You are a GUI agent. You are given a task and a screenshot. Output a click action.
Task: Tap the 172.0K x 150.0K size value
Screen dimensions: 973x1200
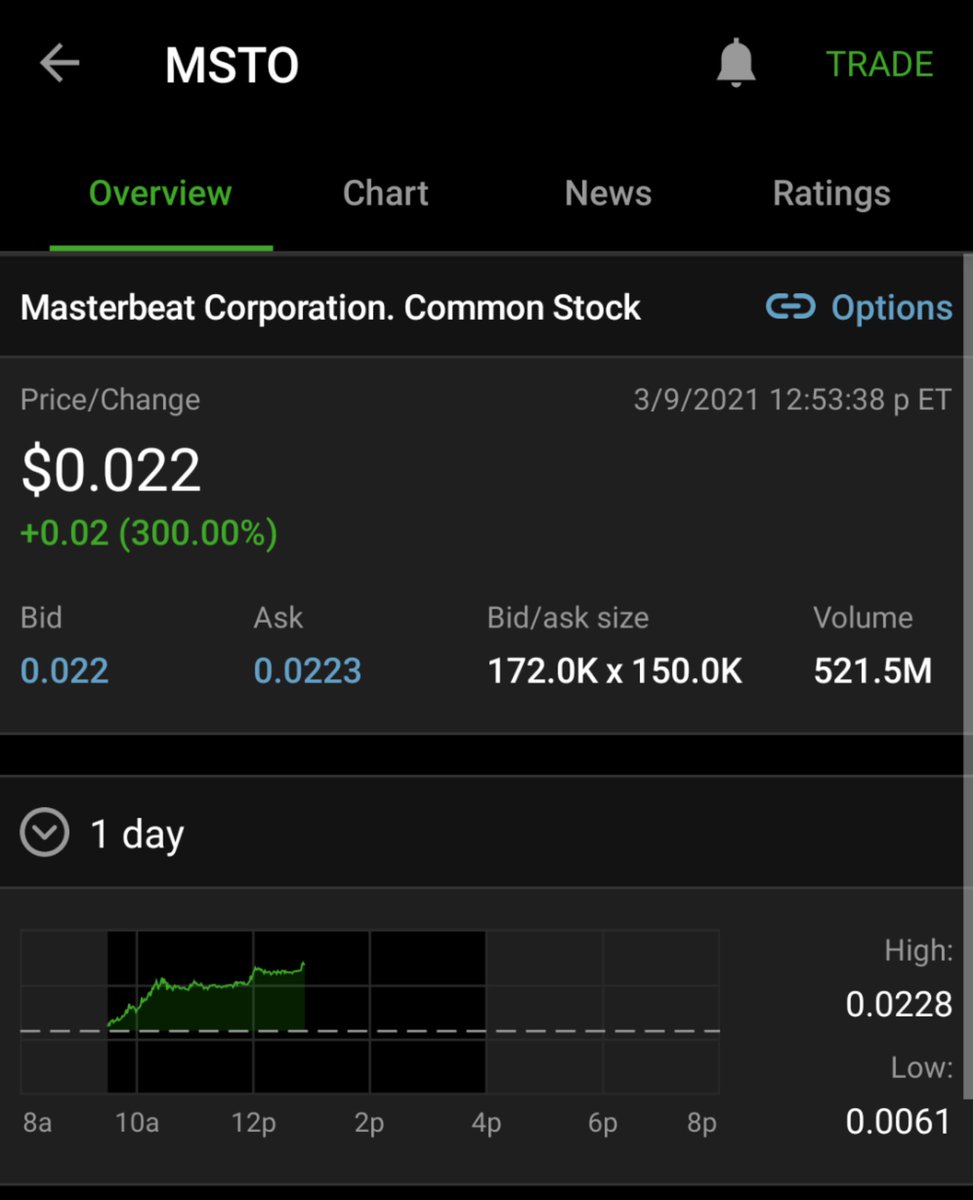pyautogui.click(x=615, y=671)
